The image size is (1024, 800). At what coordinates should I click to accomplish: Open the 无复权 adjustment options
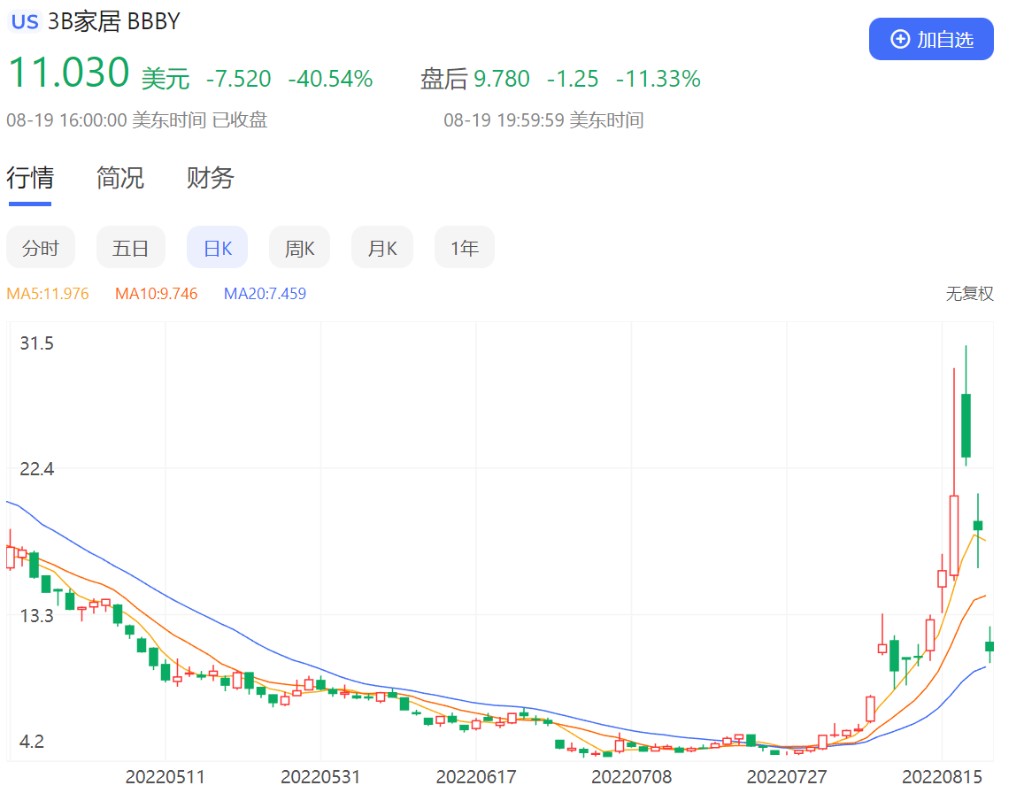[969, 294]
